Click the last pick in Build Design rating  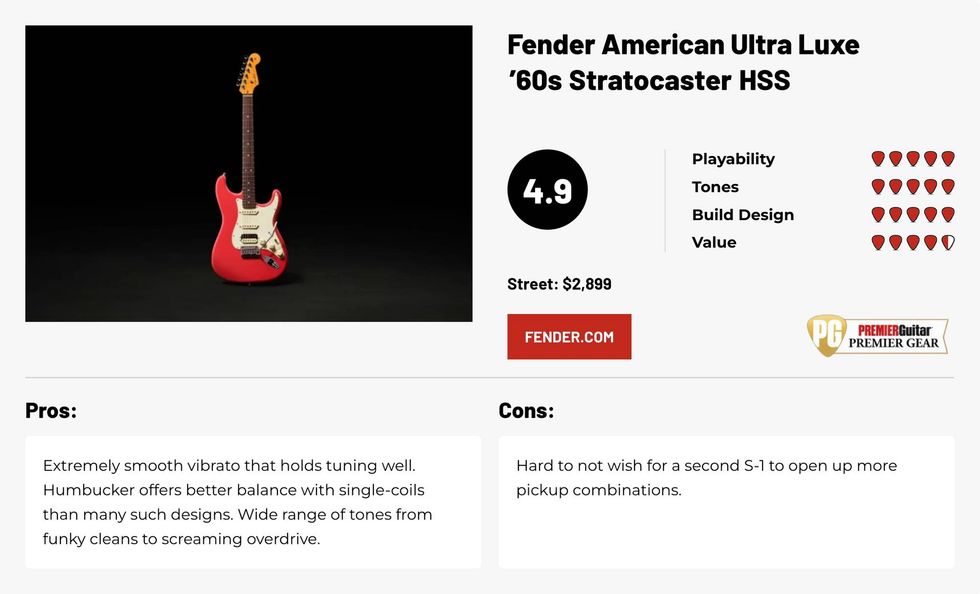click(948, 215)
